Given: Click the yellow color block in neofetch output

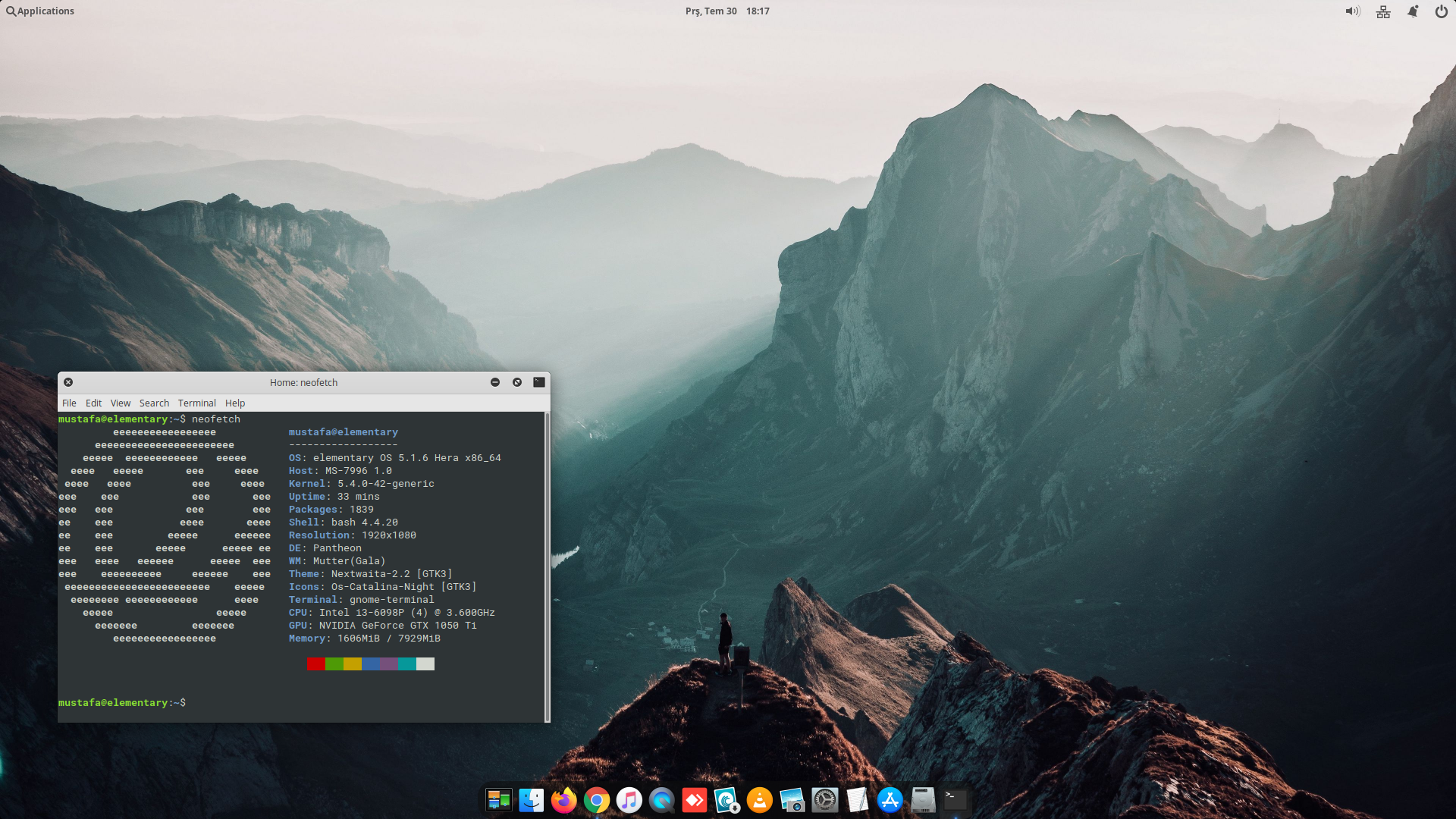Looking at the screenshot, I should [353, 664].
